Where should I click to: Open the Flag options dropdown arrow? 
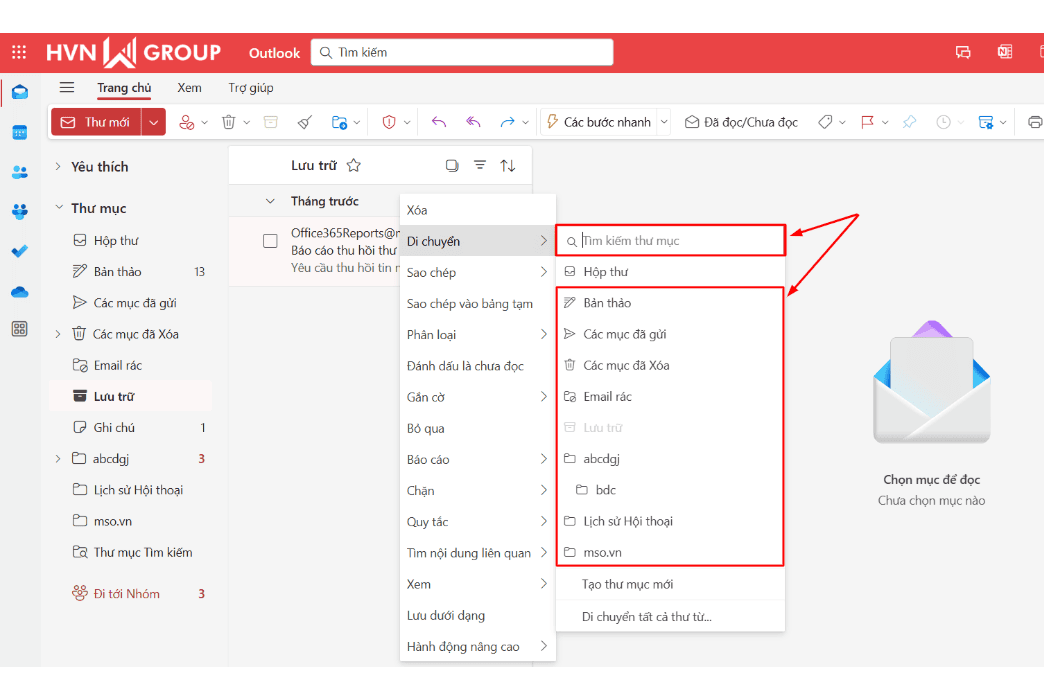point(885,122)
